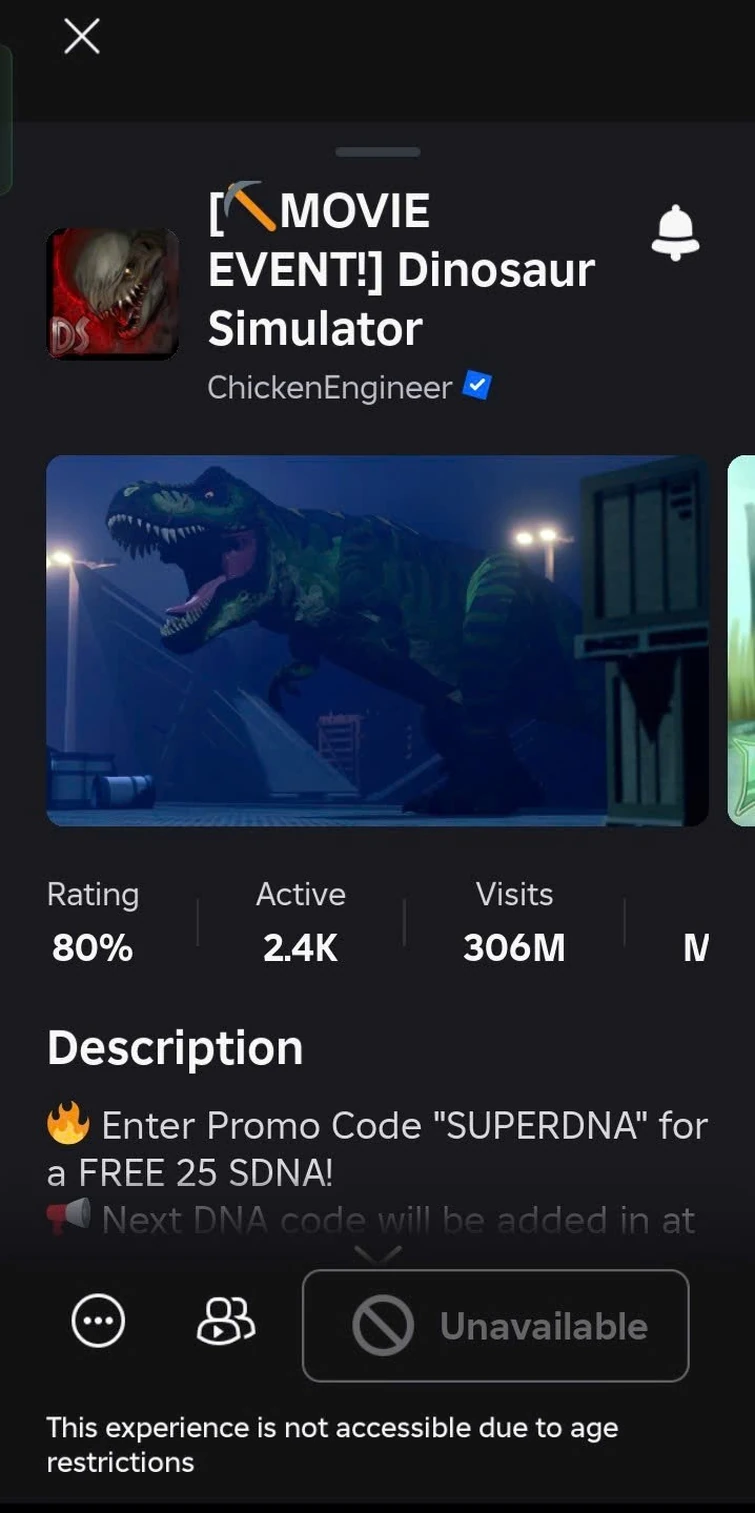Open the T-Rex screenshot thumbnail

378,641
